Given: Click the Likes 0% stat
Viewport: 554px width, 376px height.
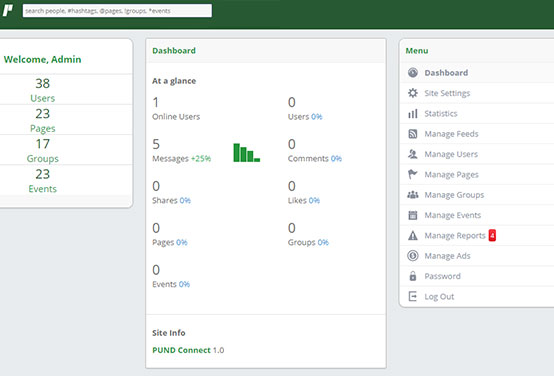Looking at the screenshot, I should tap(304, 200).
